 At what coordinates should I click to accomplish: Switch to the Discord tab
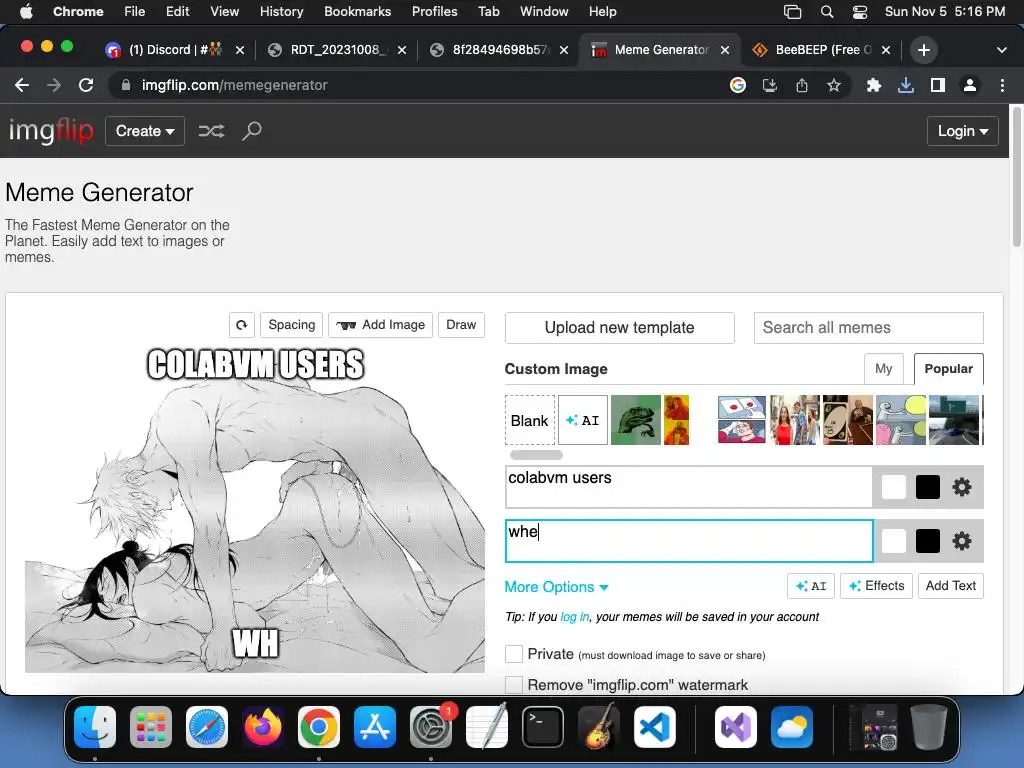coord(174,50)
